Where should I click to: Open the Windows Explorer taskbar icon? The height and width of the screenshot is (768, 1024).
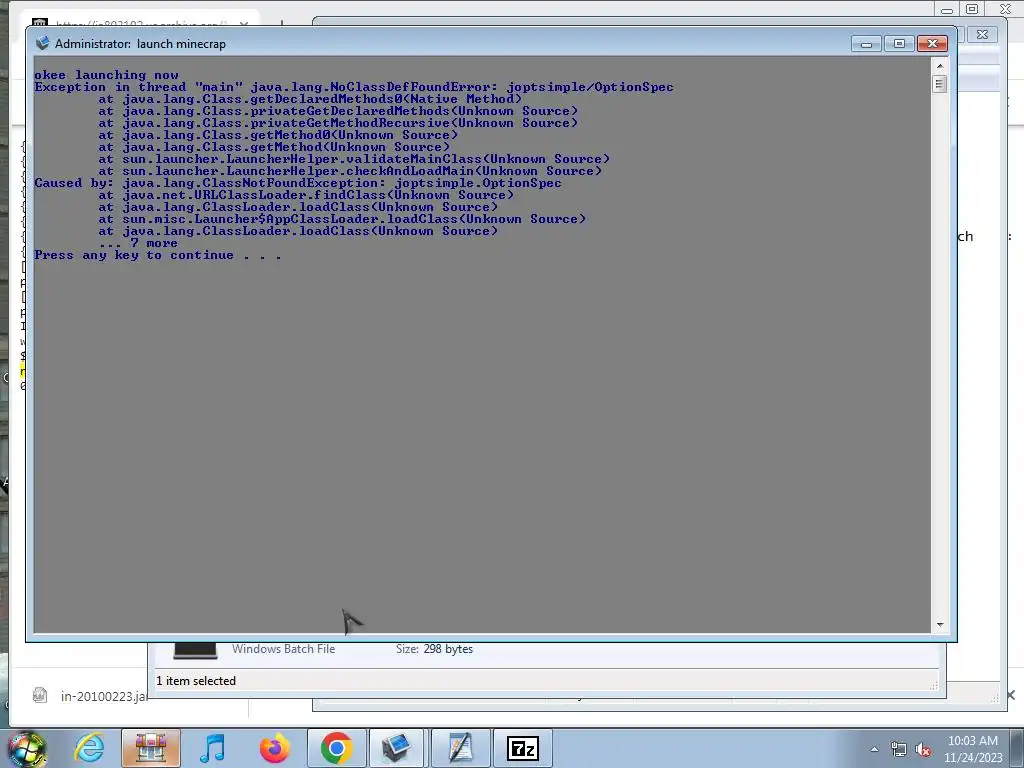[151, 748]
